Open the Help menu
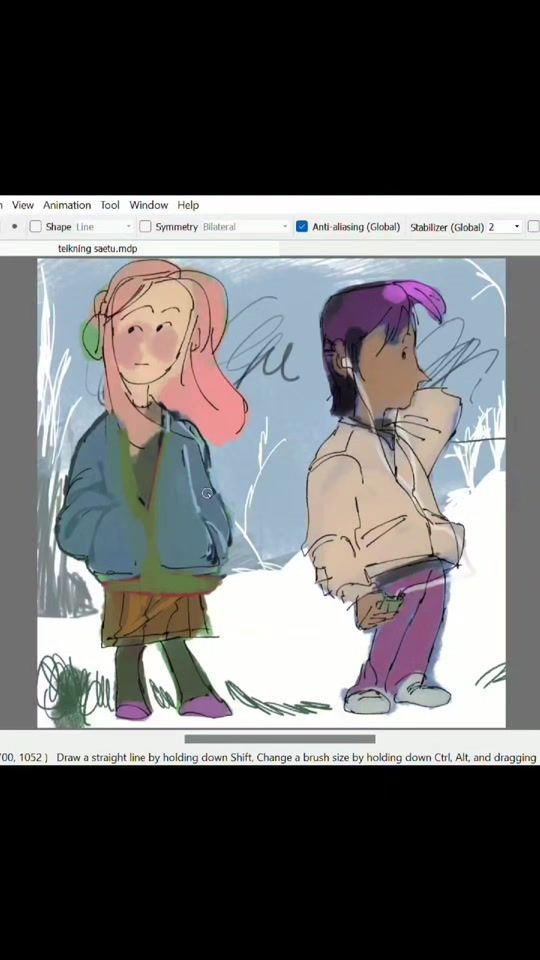540x960 pixels. tap(188, 205)
